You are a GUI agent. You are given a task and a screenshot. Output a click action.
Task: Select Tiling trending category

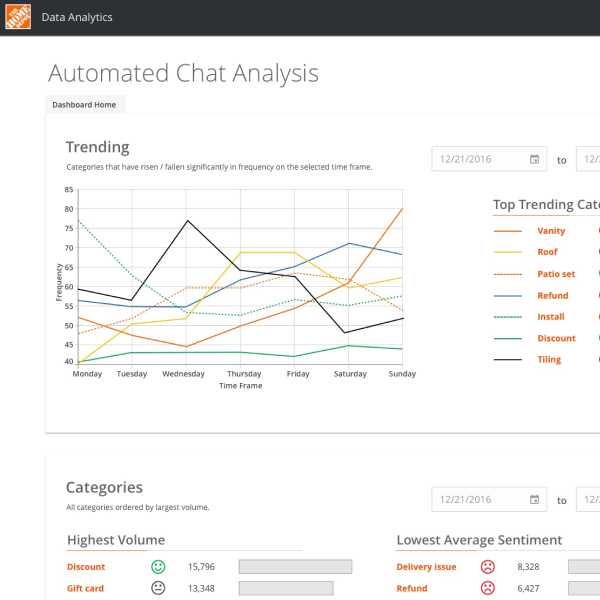point(549,359)
